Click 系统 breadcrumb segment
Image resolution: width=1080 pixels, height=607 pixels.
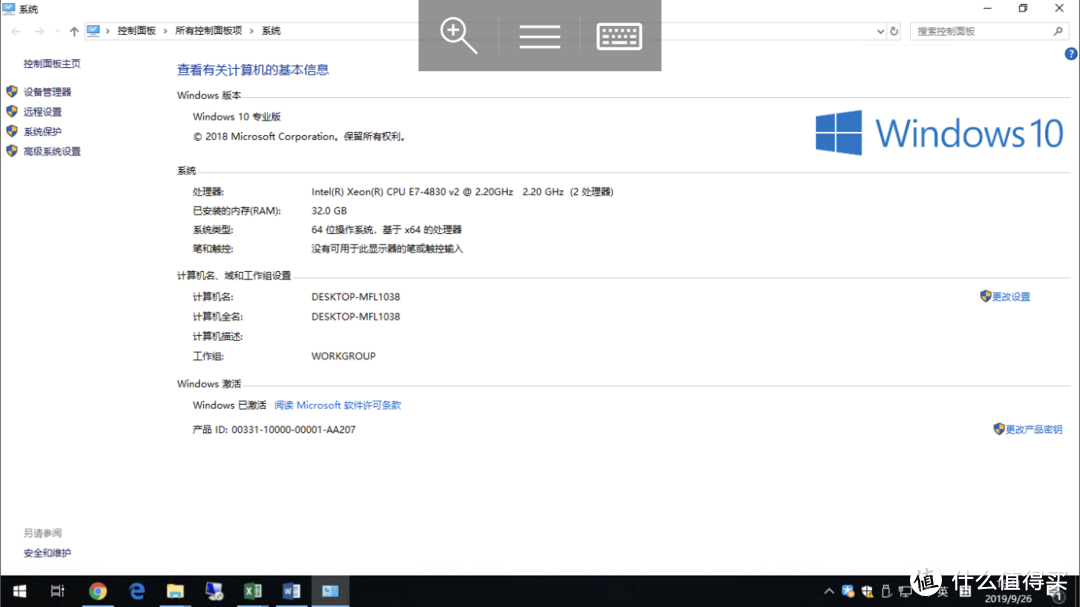pos(271,31)
